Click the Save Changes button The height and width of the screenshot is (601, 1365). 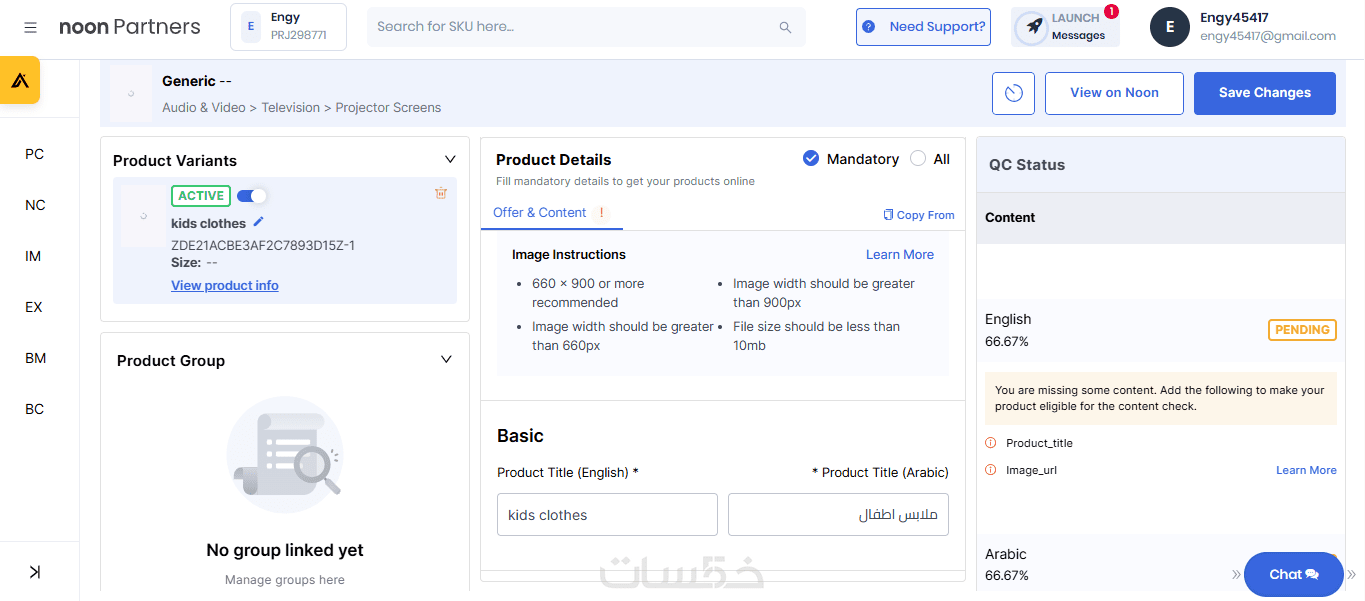[x=1264, y=93]
